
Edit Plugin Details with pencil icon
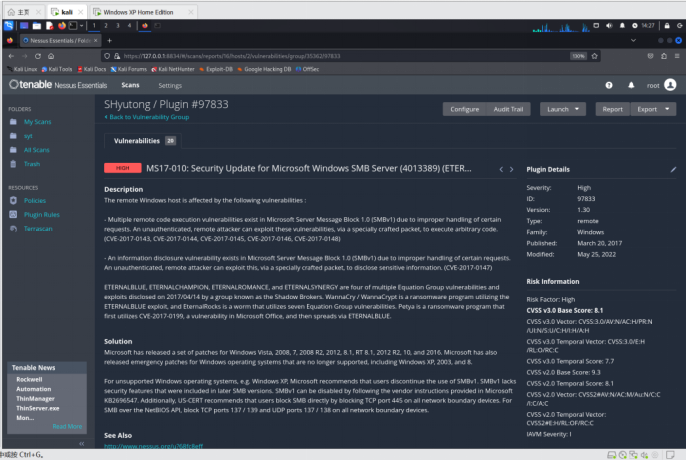pyautogui.click(x=673, y=170)
